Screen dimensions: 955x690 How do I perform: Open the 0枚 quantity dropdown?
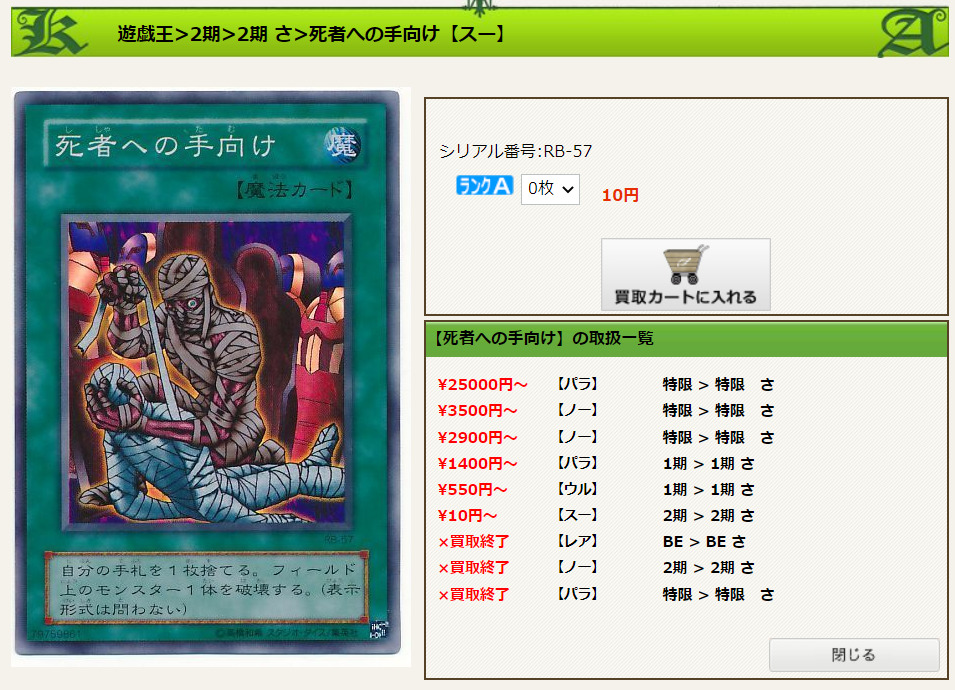tap(550, 189)
